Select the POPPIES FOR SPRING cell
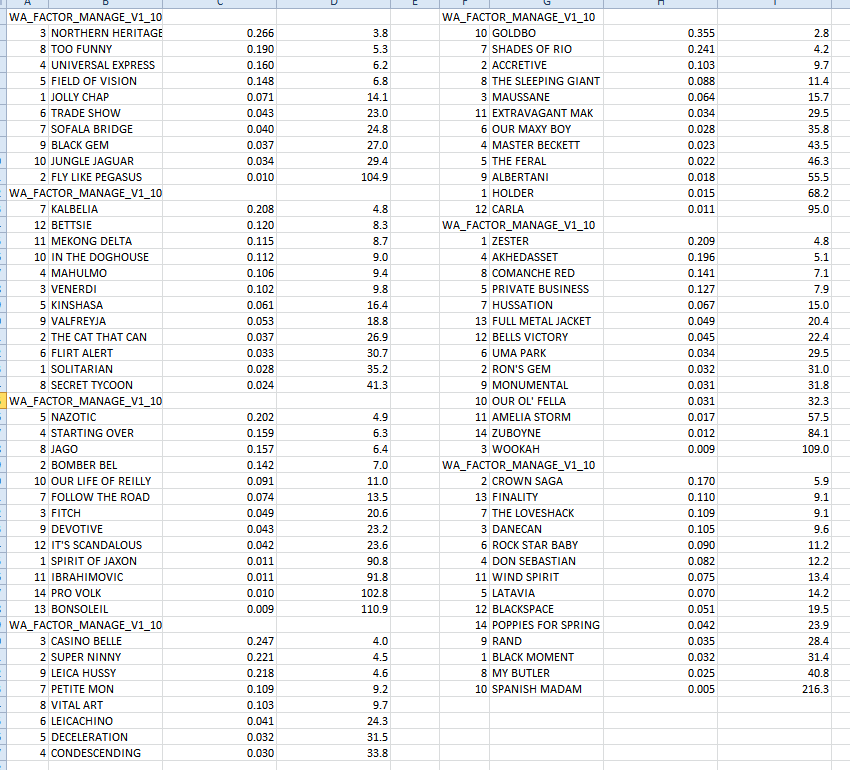The width and height of the screenshot is (850, 770). pyautogui.click(x=546, y=625)
